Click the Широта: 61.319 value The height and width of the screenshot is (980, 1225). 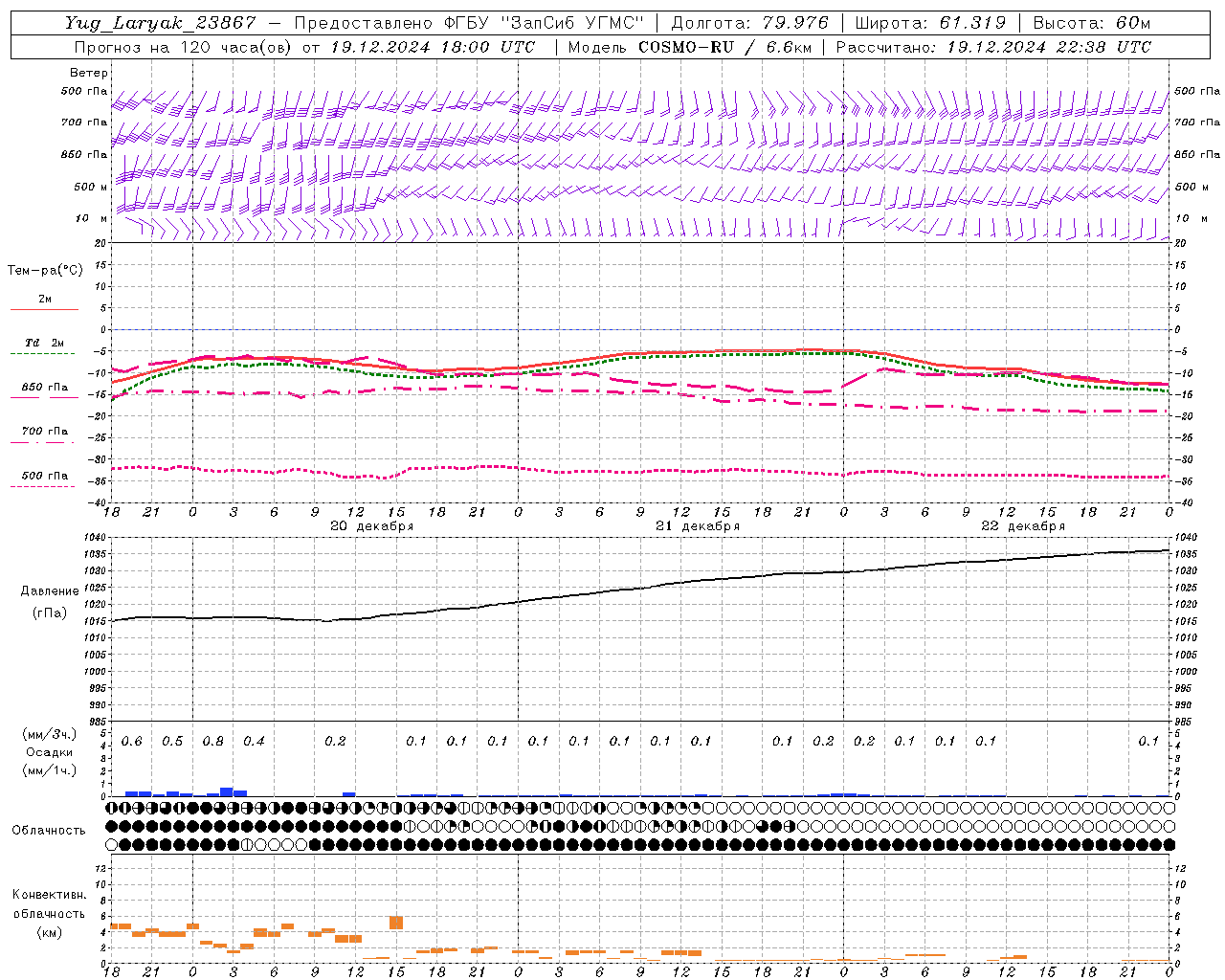pyautogui.click(x=930, y=23)
